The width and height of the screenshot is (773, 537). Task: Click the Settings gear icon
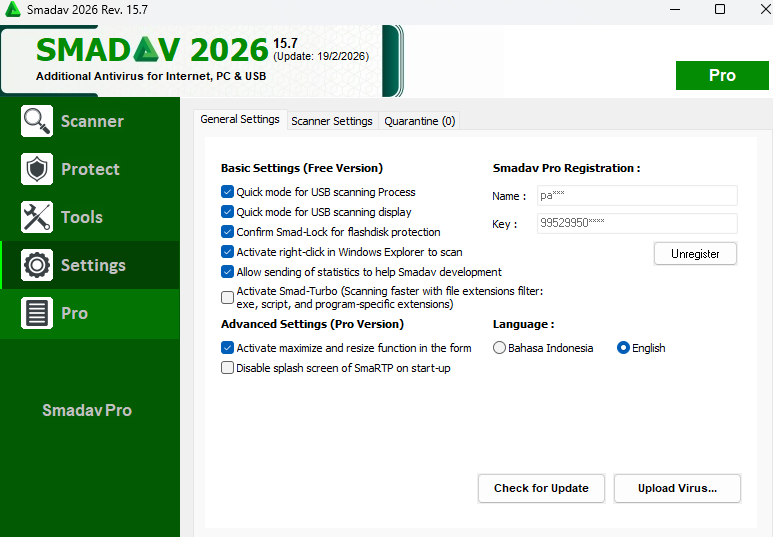click(x=37, y=265)
